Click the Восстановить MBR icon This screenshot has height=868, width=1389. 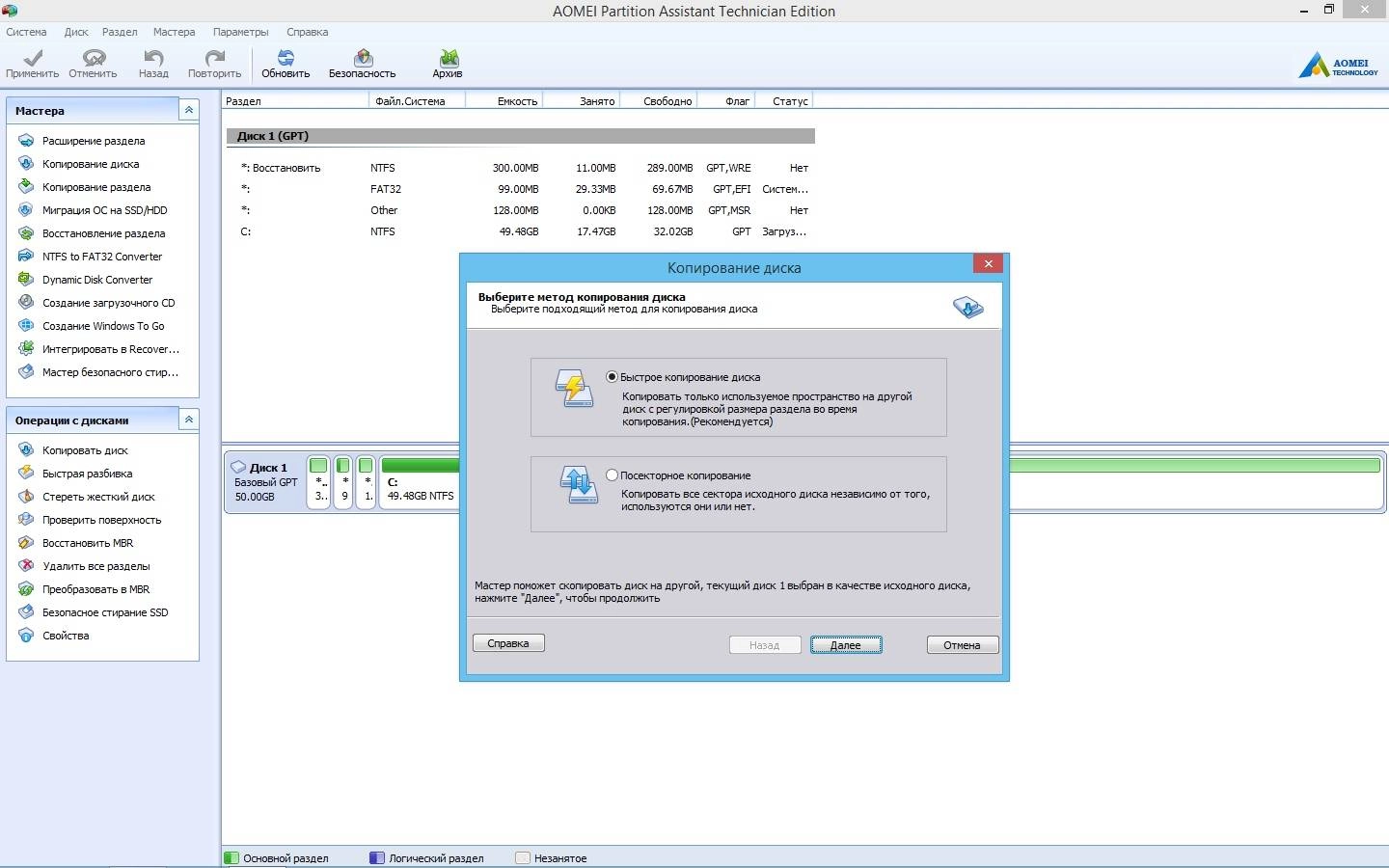click(x=26, y=543)
